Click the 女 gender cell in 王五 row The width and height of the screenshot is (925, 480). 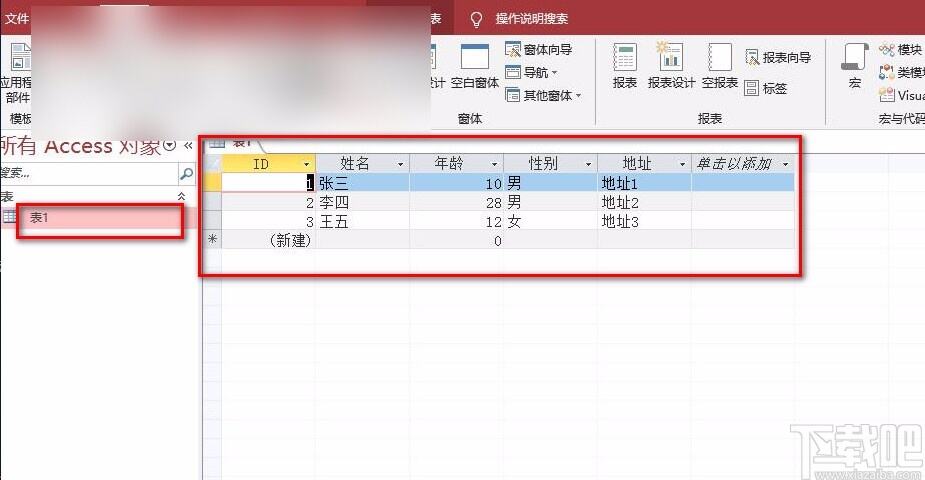[x=550, y=222]
